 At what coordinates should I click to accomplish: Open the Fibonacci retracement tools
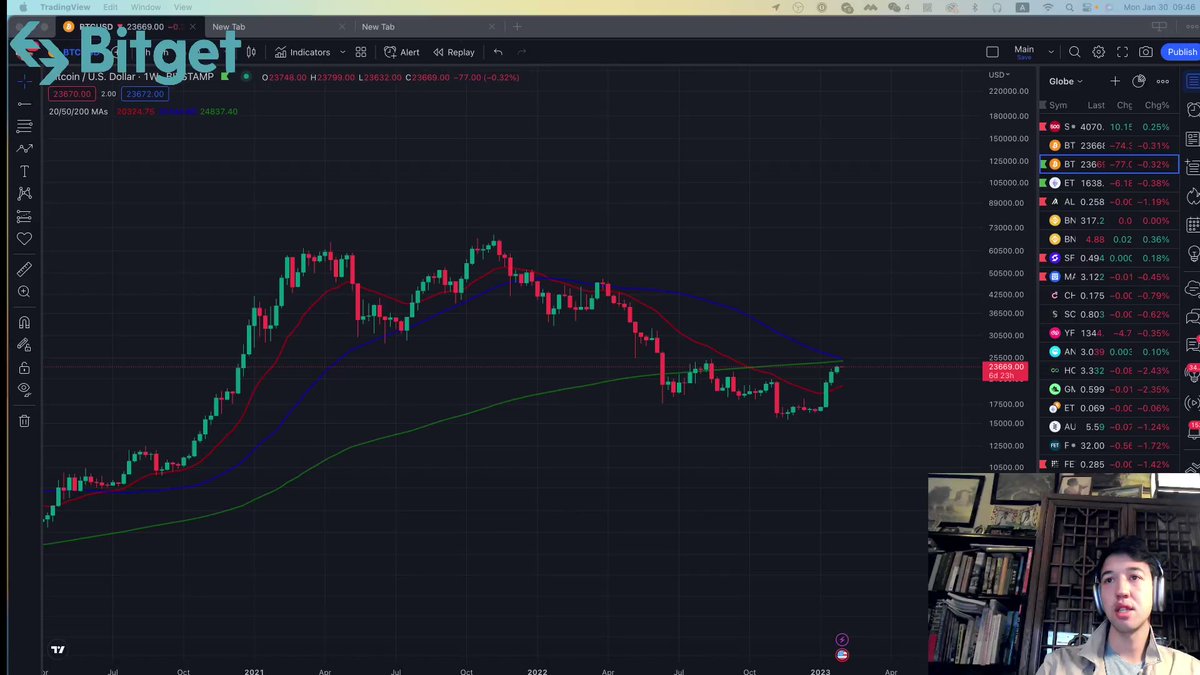click(x=24, y=126)
